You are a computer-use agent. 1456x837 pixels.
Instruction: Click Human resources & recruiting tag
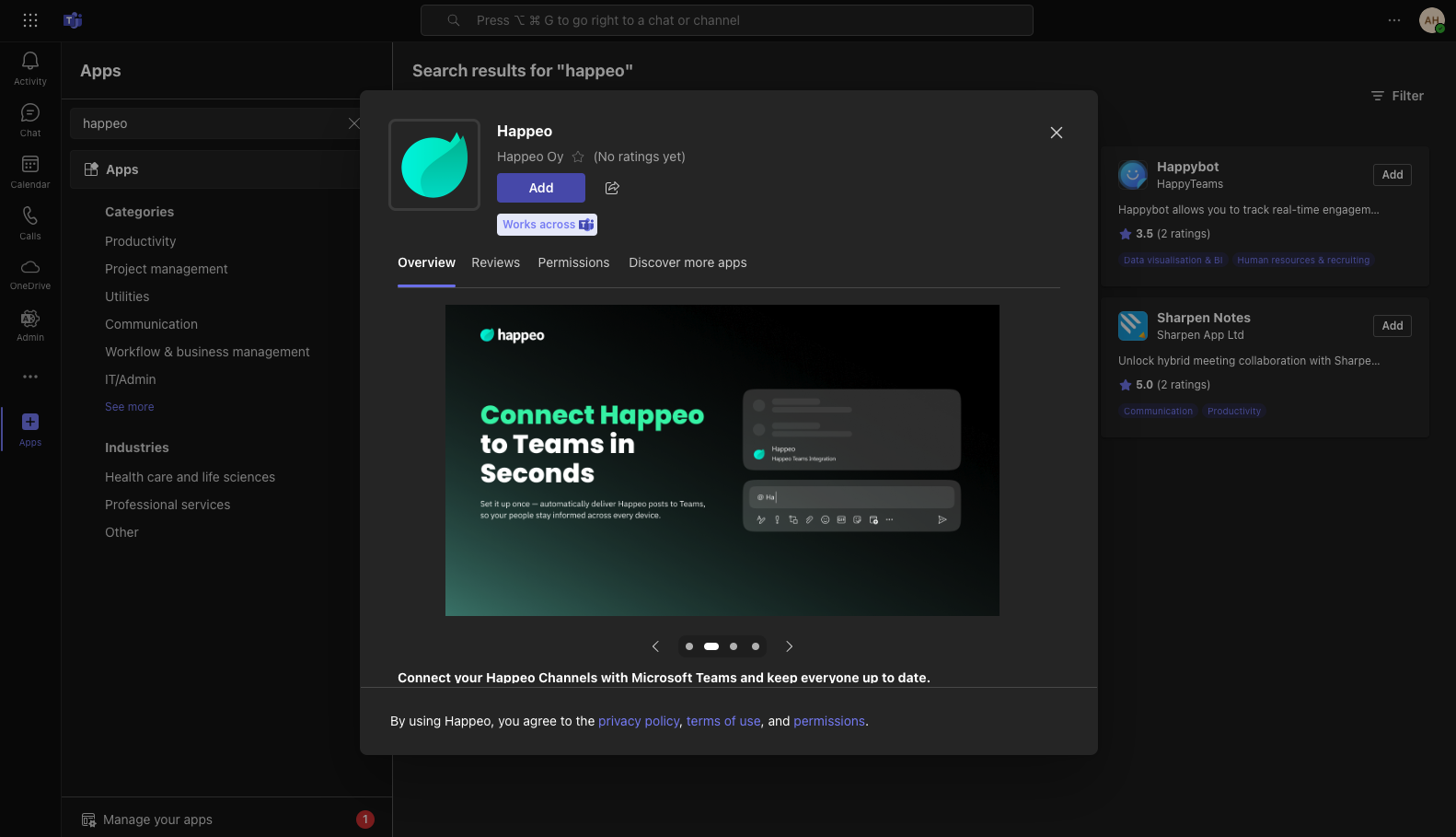click(1303, 261)
